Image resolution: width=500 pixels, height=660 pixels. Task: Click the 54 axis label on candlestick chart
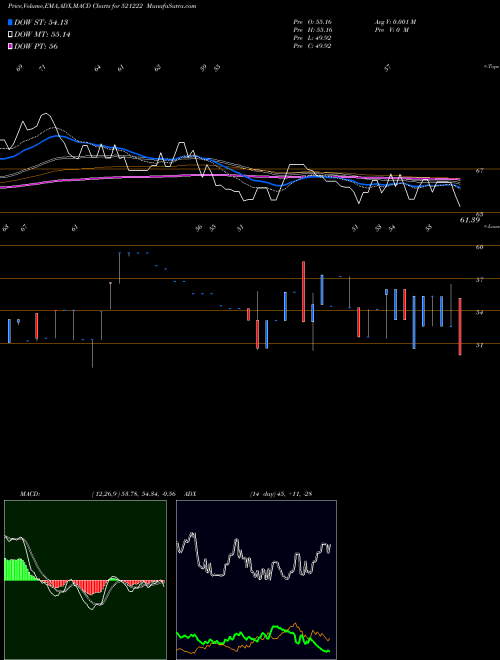click(479, 312)
